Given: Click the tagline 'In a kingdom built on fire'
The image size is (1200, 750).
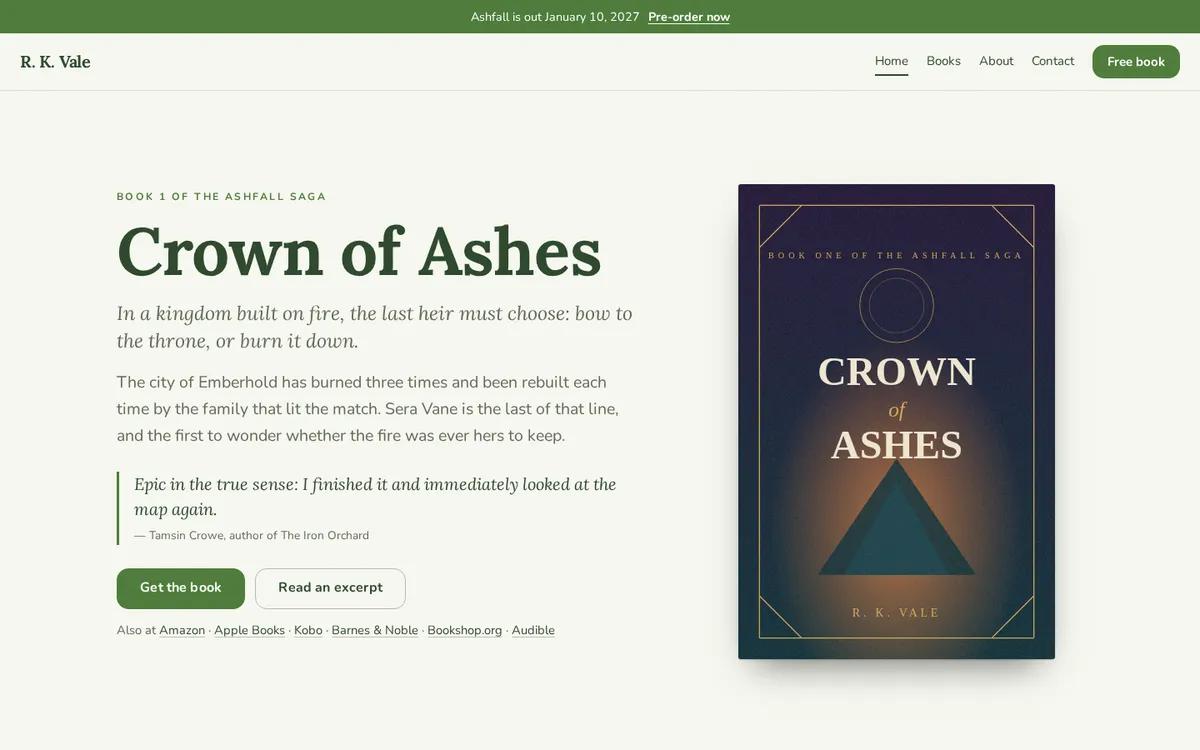Looking at the screenshot, I should pyautogui.click(x=375, y=327).
